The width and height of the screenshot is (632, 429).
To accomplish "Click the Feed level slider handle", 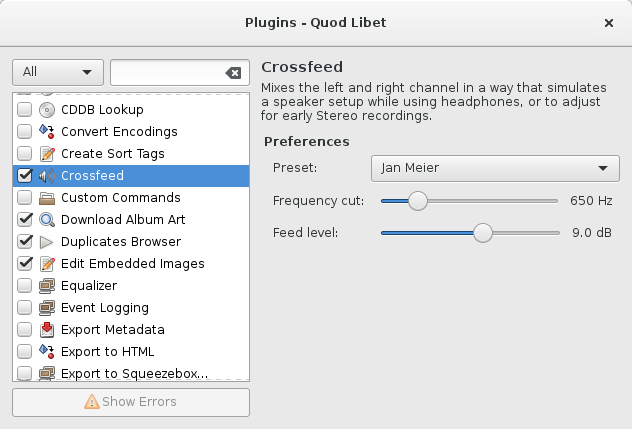I will [x=483, y=233].
